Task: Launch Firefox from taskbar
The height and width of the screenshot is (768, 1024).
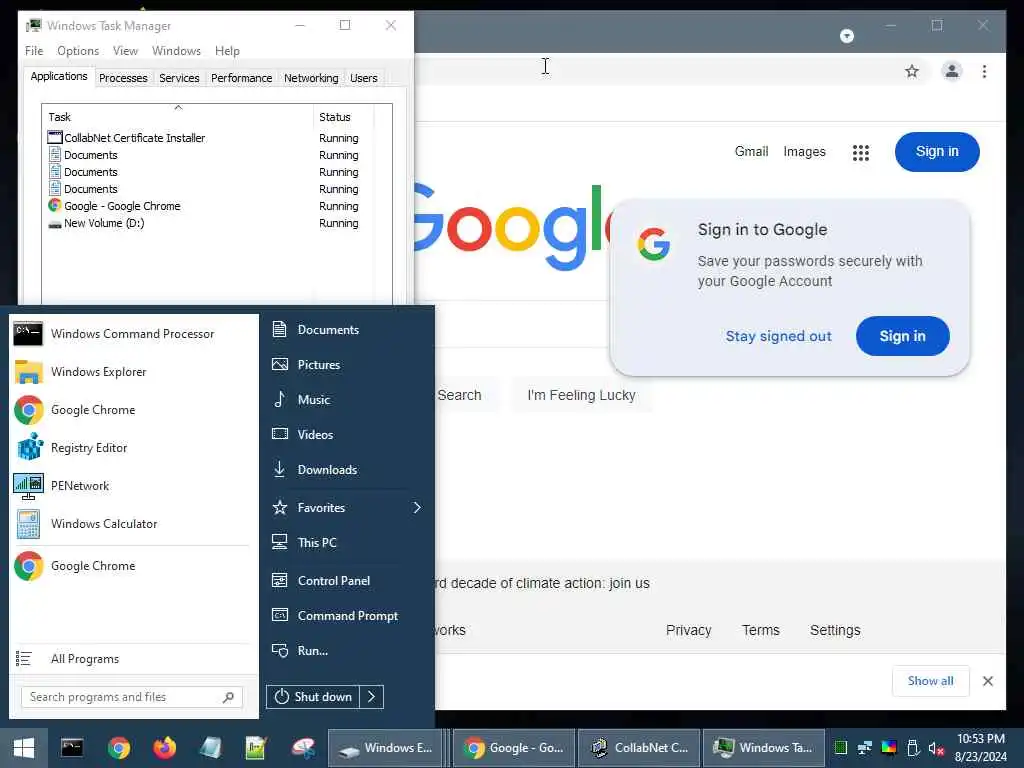Action: point(165,748)
